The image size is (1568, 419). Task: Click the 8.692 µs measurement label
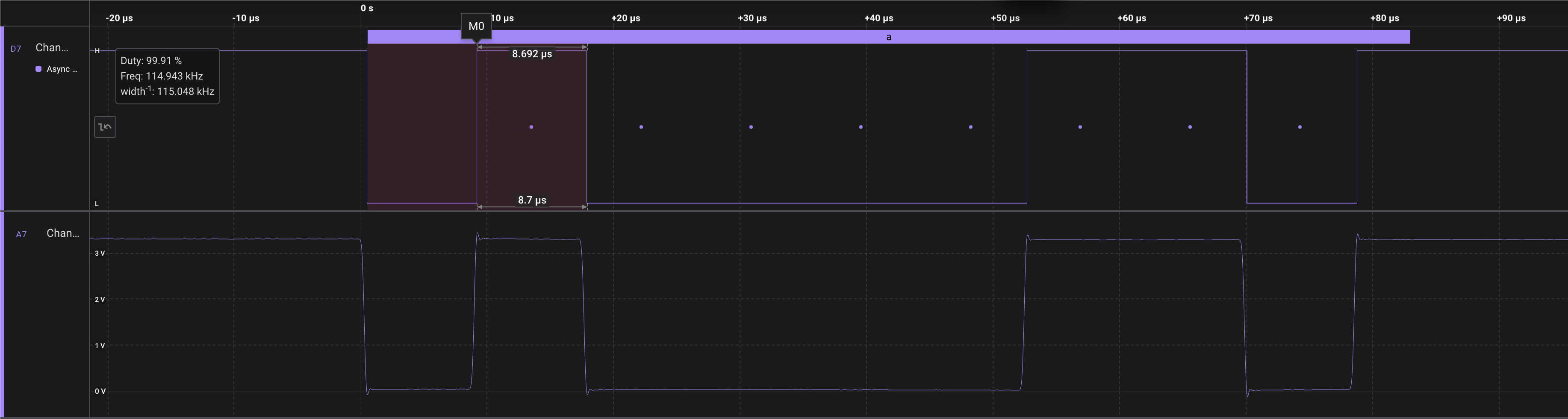tap(531, 53)
